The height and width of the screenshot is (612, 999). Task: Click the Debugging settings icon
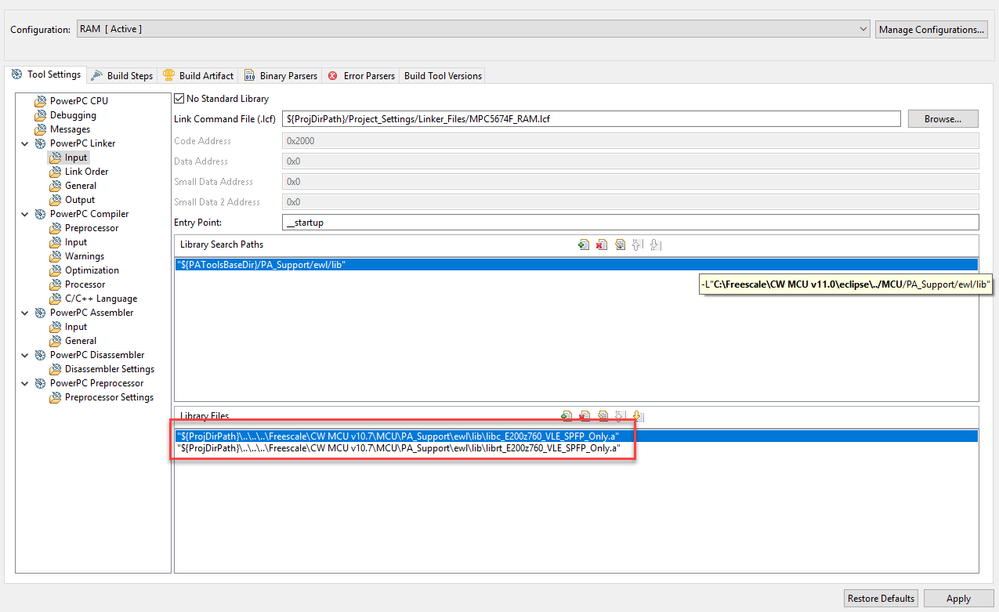click(x=41, y=115)
